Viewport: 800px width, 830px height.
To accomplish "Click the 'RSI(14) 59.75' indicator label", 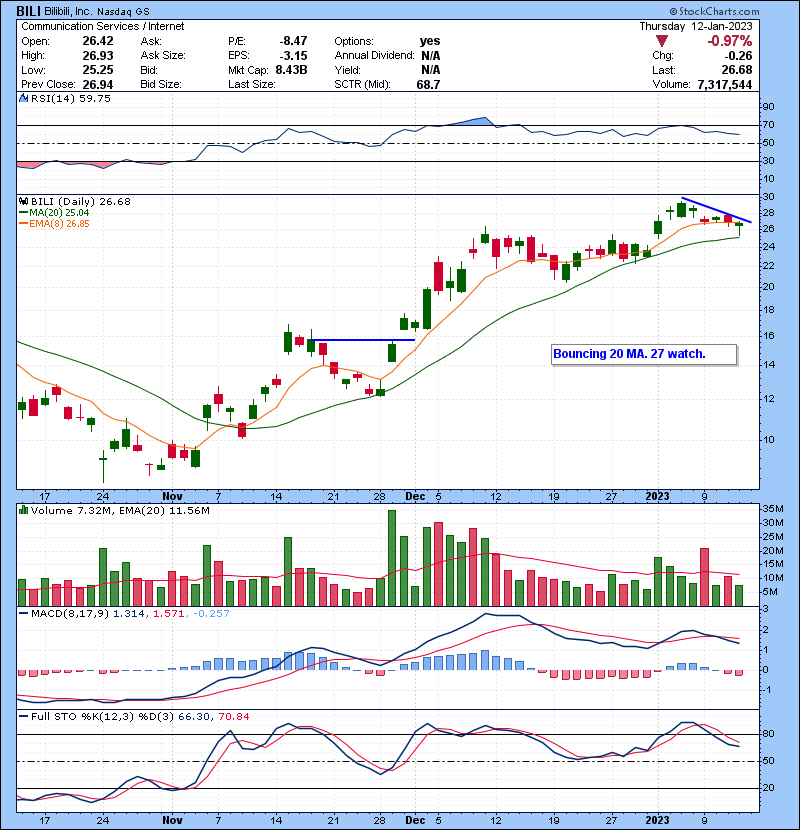I will tap(71, 98).
